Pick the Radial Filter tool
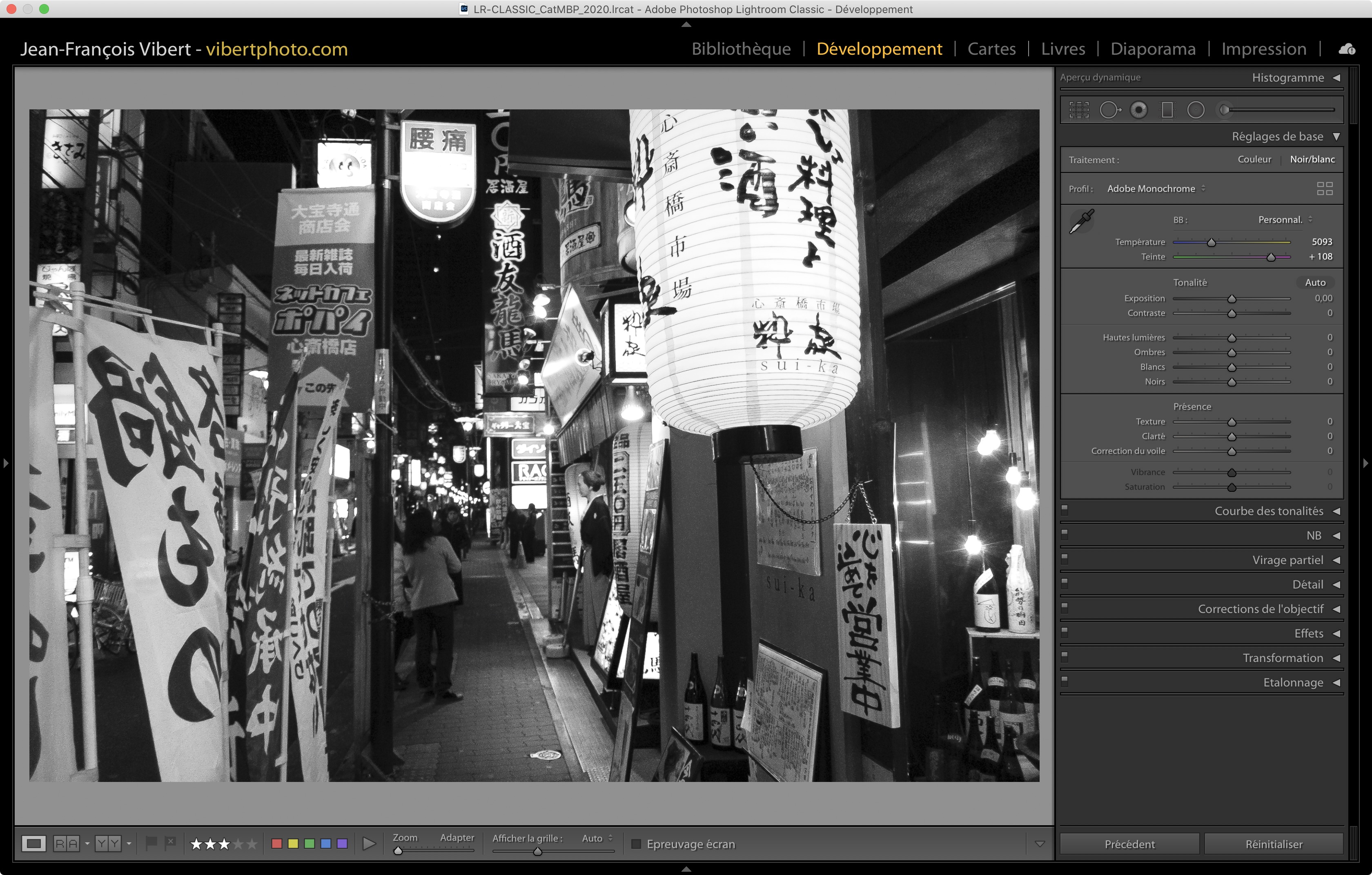1372x875 pixels. pos(1195,110)
